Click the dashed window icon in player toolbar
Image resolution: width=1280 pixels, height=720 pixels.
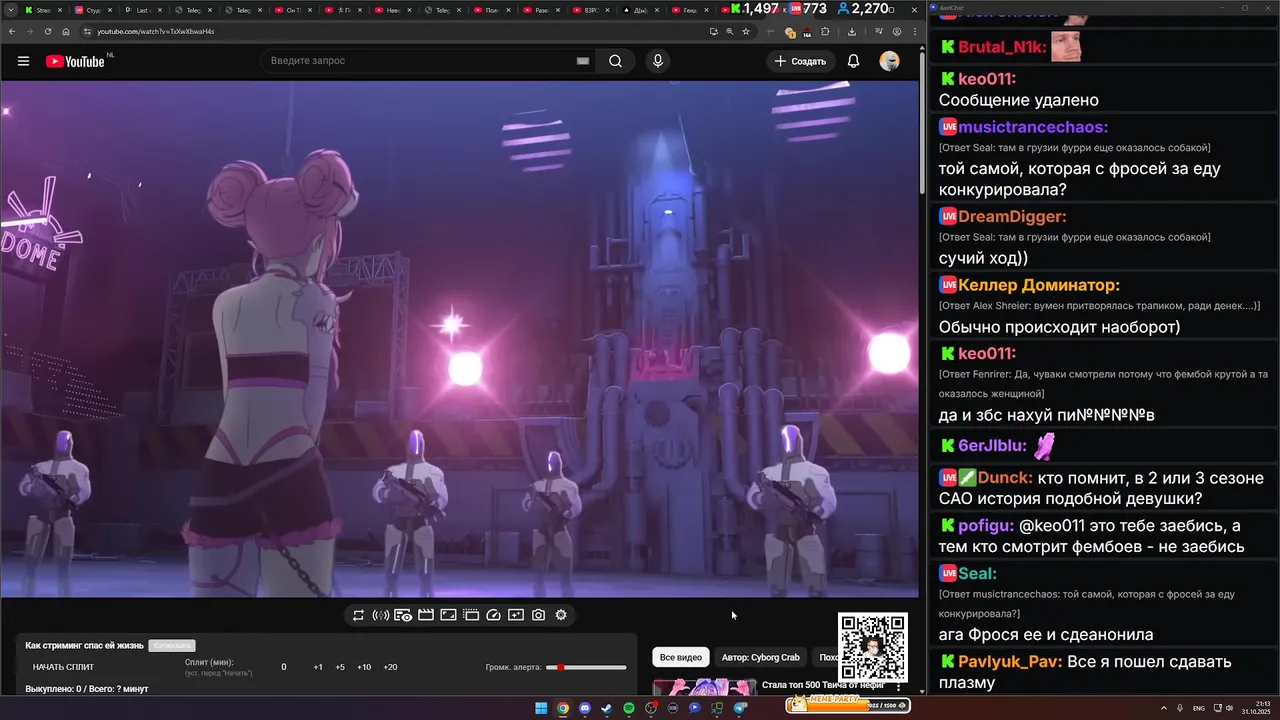click(470, 615)
